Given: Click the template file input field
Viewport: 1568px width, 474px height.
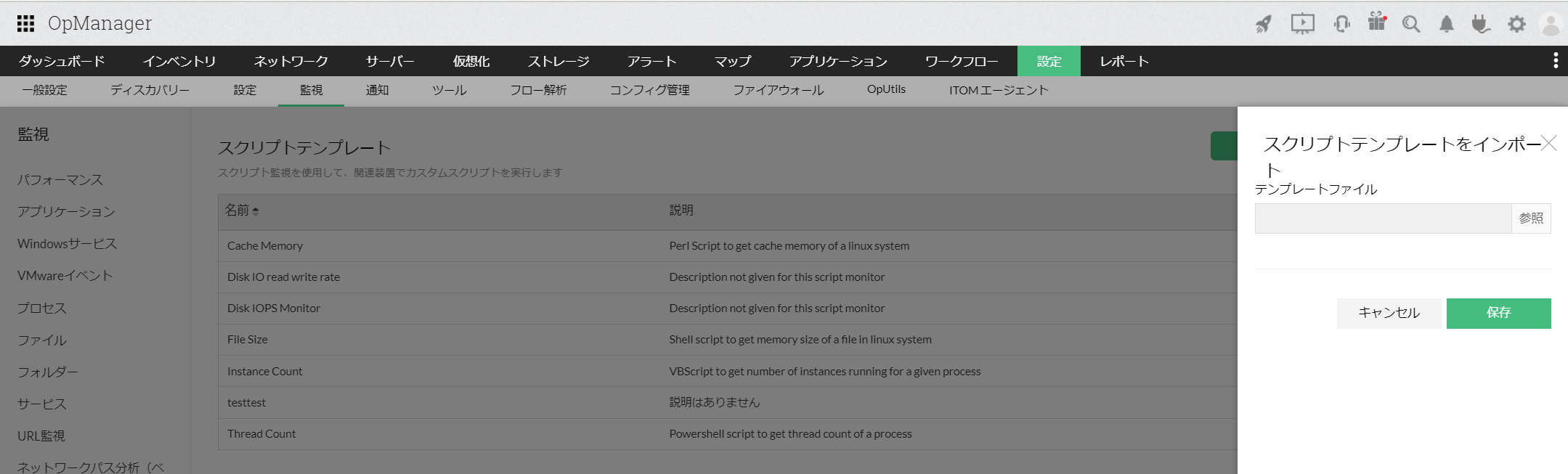Looking at the screenshot, I should pyautogui.click(x=1383, y=218).
